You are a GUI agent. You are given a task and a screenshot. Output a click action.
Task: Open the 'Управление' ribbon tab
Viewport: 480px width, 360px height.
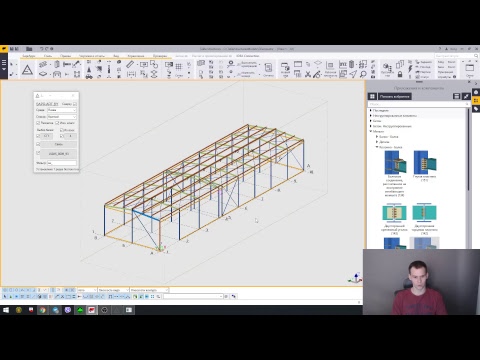click(x=136, y=56)
